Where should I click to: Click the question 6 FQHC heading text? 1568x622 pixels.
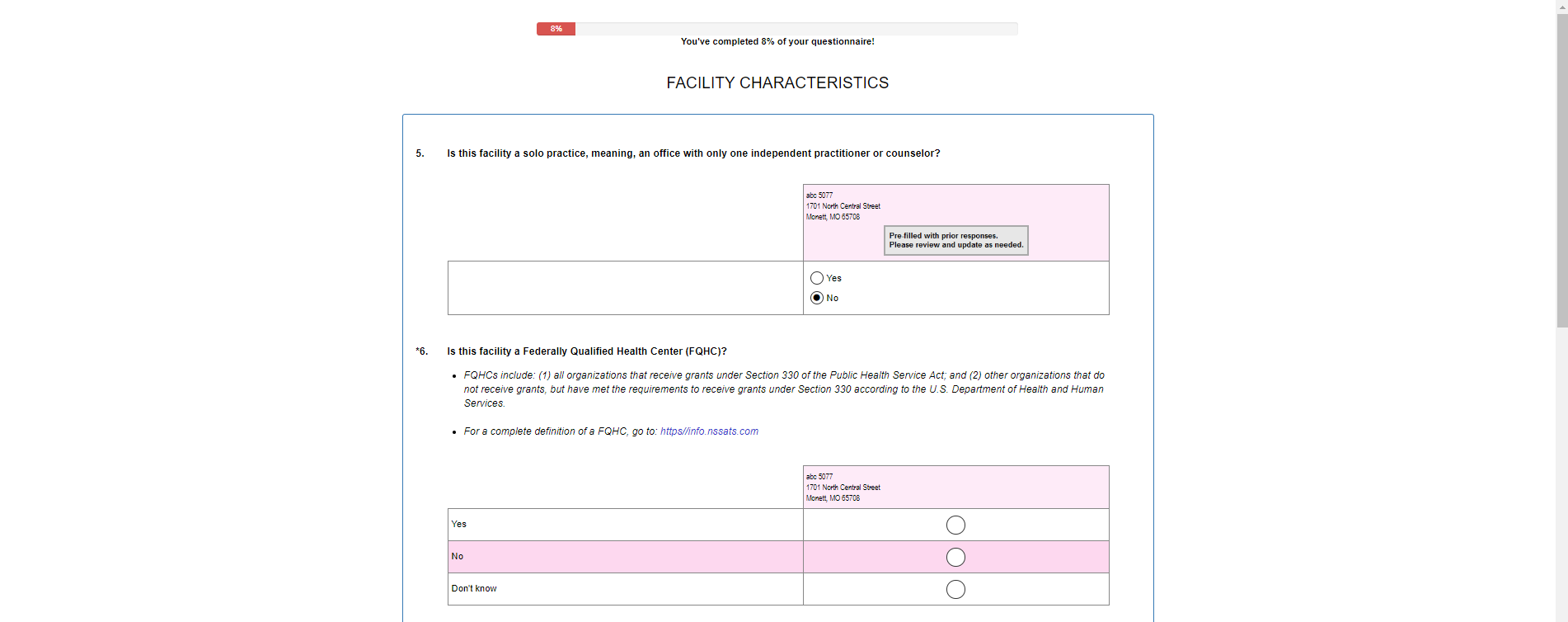587,351
